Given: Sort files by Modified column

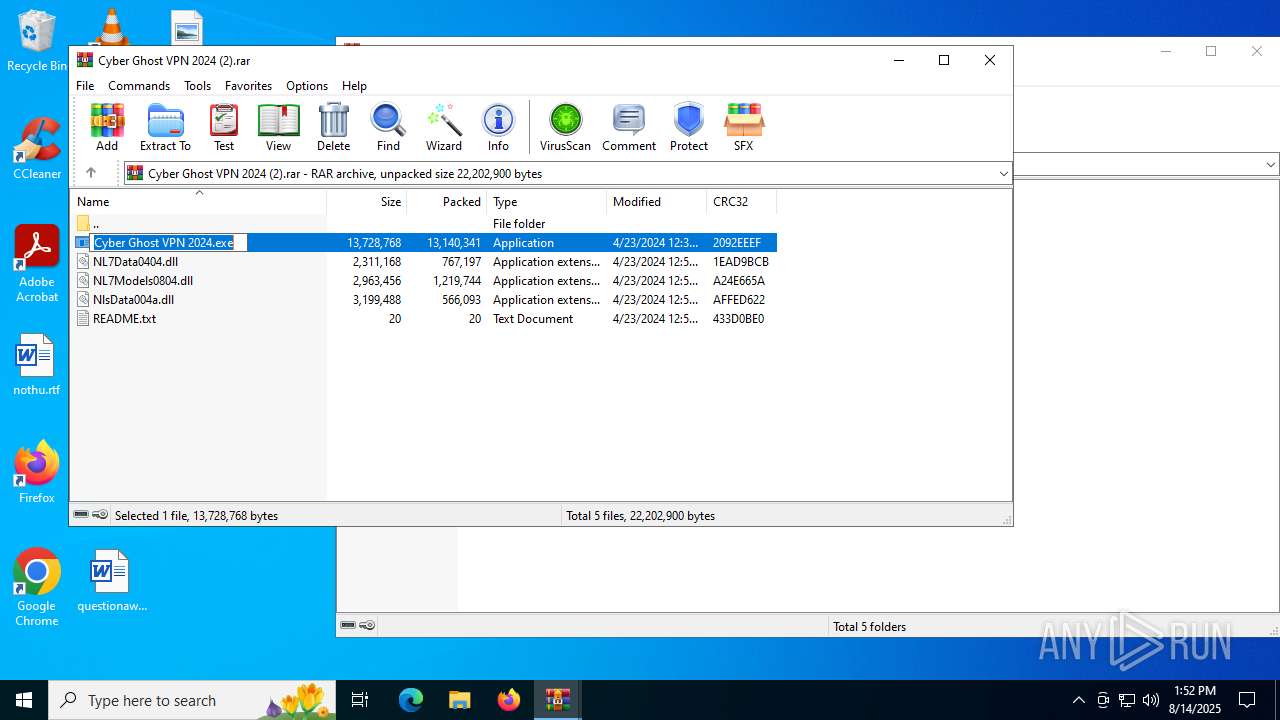Looking at the screenshot, I should pyautogui.click(x=657, y=201).
